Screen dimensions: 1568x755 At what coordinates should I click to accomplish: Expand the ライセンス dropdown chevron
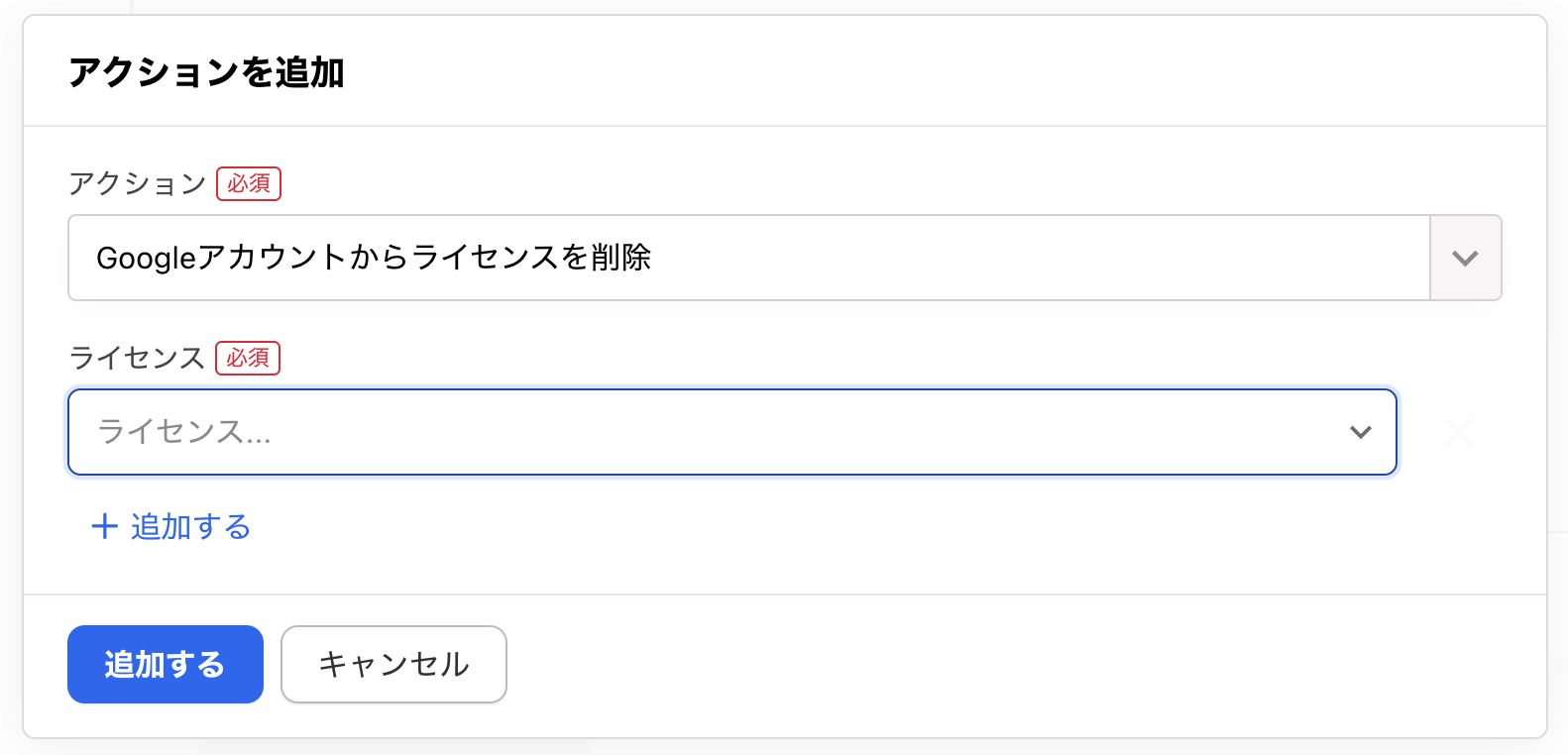coord(1361,432)
